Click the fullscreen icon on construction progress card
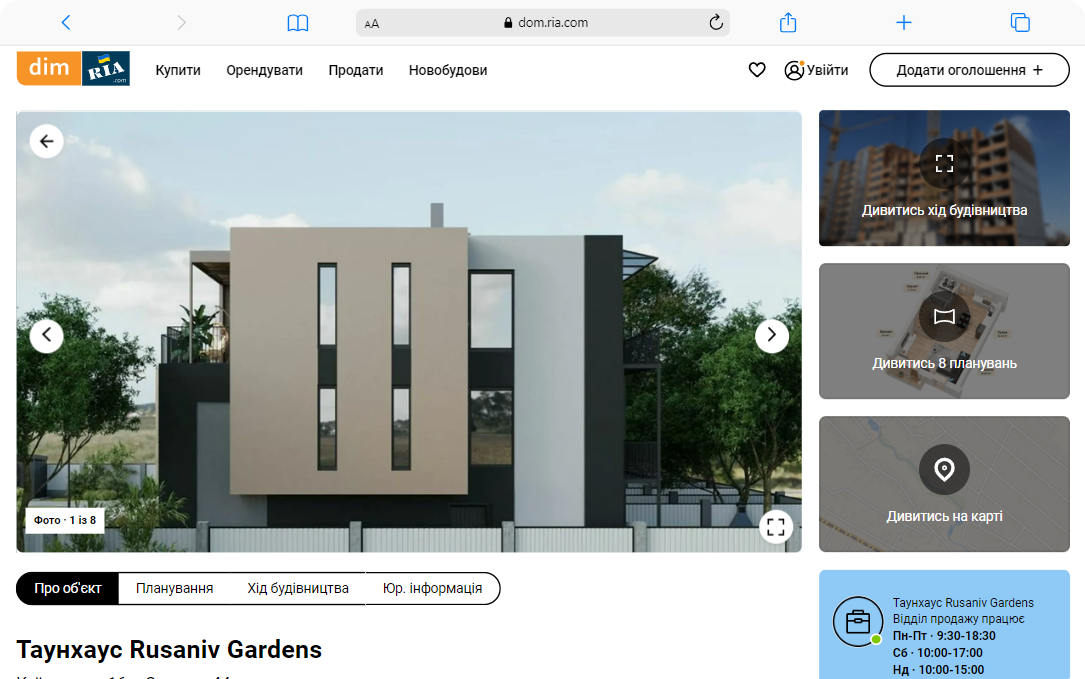Image resolution: width=1085 pixels, height=679 pixels. click(x=945, y=163)
